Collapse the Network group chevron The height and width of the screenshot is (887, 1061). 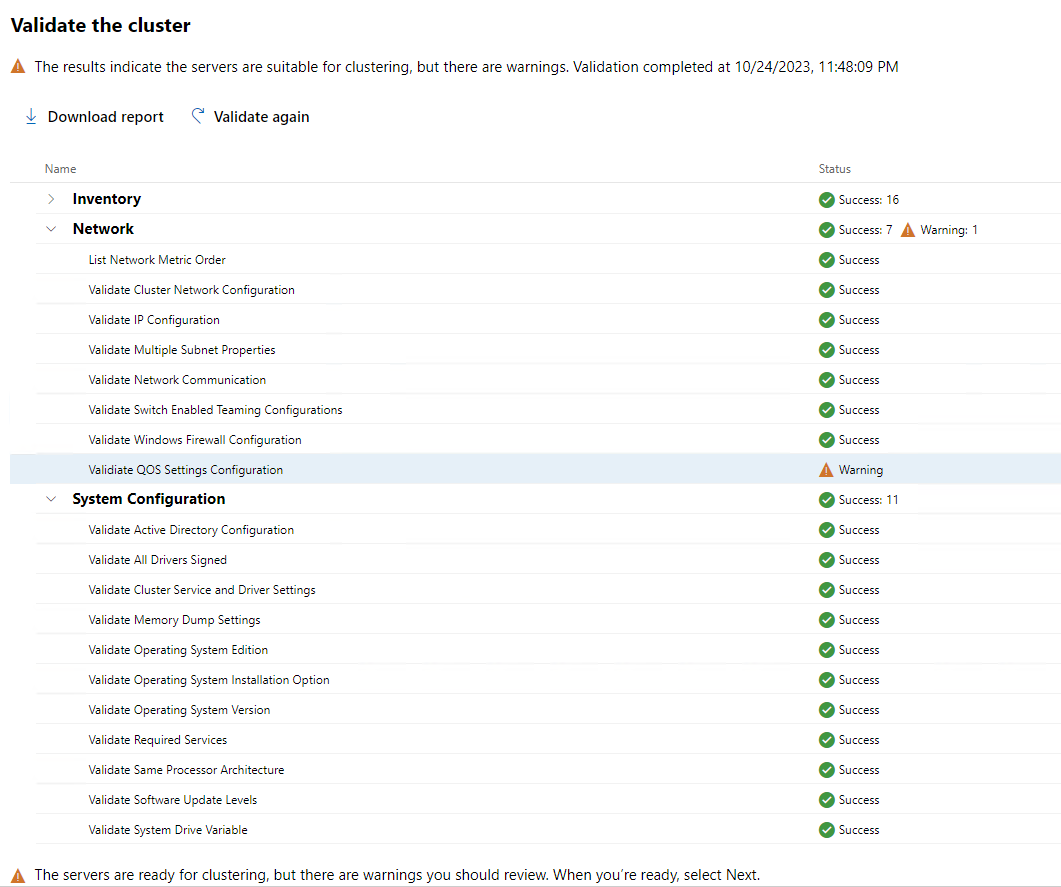click(52, 229)
